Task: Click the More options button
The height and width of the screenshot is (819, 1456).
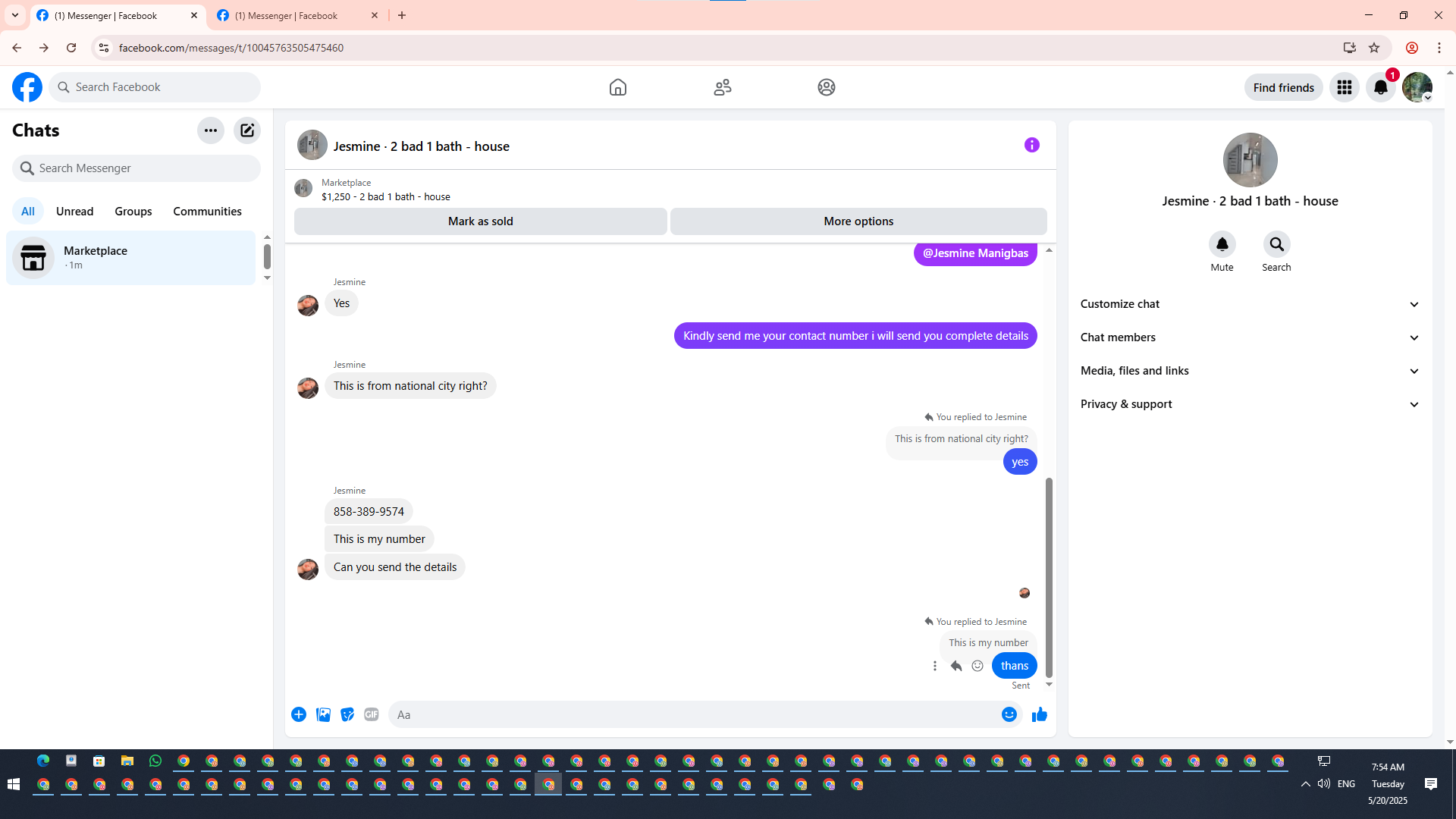Action: [x=858, y=221]
